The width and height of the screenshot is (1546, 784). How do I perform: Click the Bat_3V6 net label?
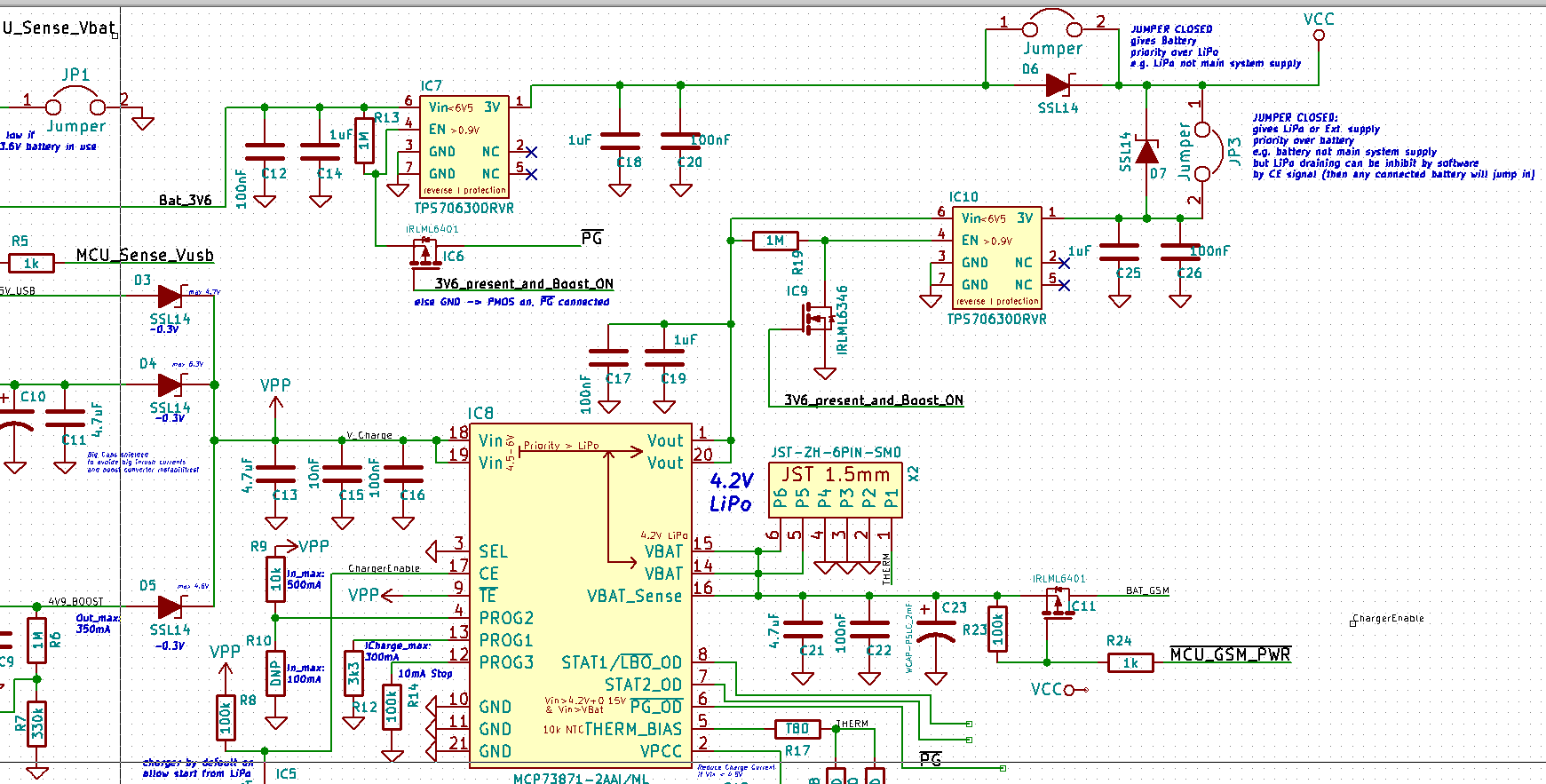[x=185, y=200]
